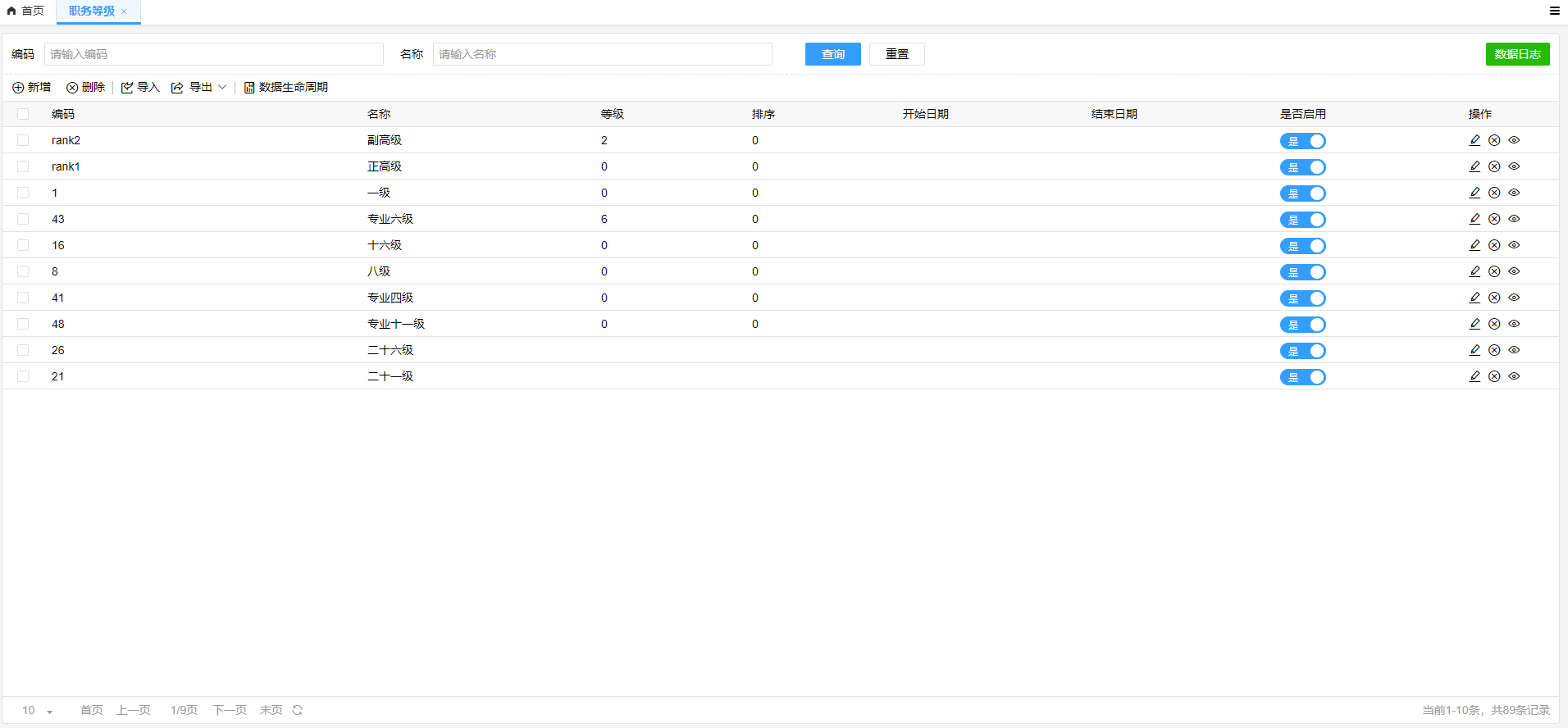Check the checkbox for code 16 row
Viewport: 1568px width, 728px height.
23,245
